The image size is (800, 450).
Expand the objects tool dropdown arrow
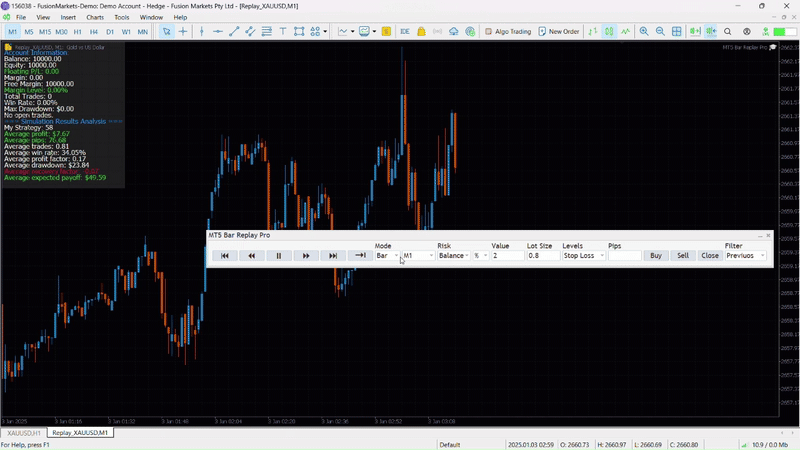[325, 32]
